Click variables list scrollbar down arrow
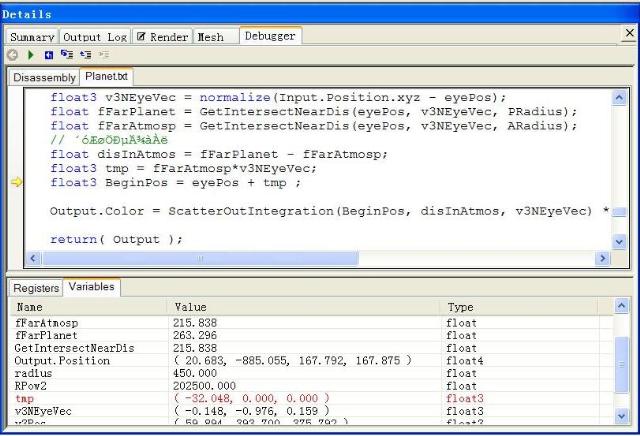This screenshot has height=436, width=640. click(x=621, y=416)
